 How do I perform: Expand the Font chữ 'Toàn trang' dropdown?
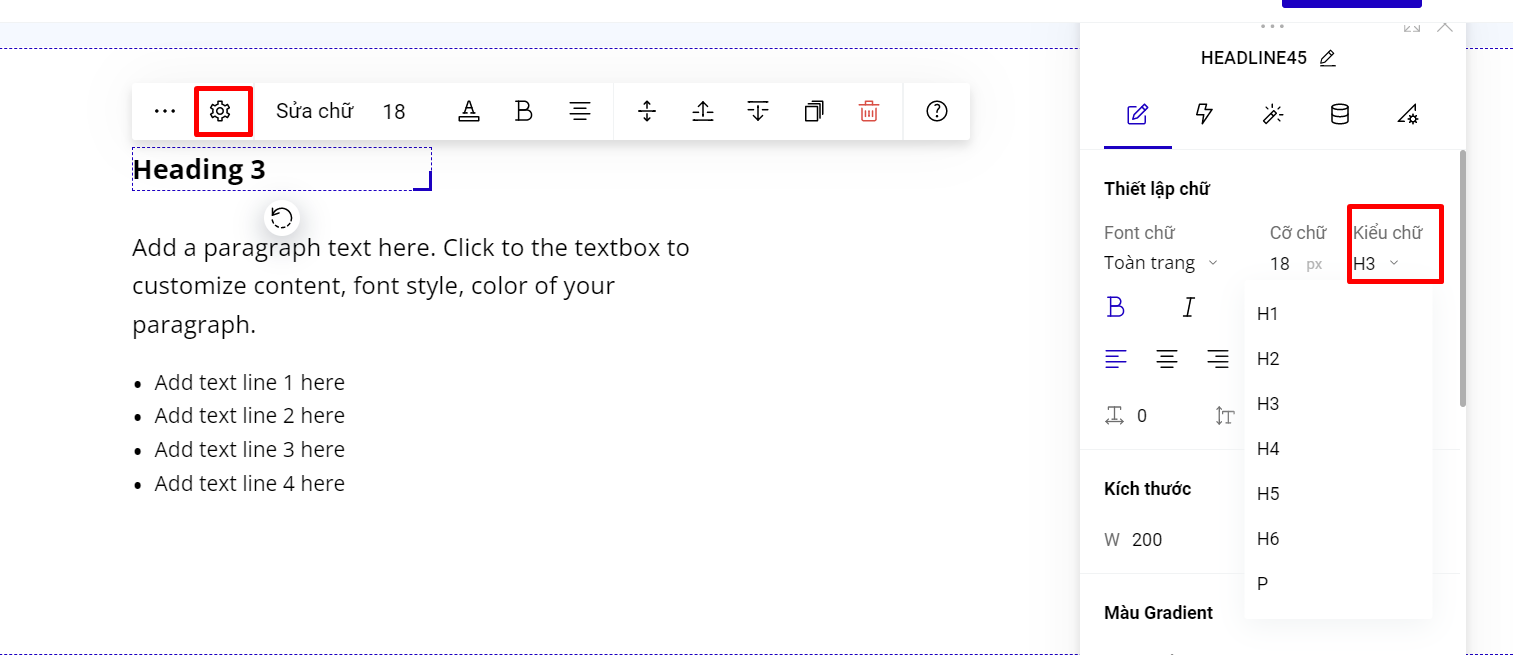tap(1160, 263)
